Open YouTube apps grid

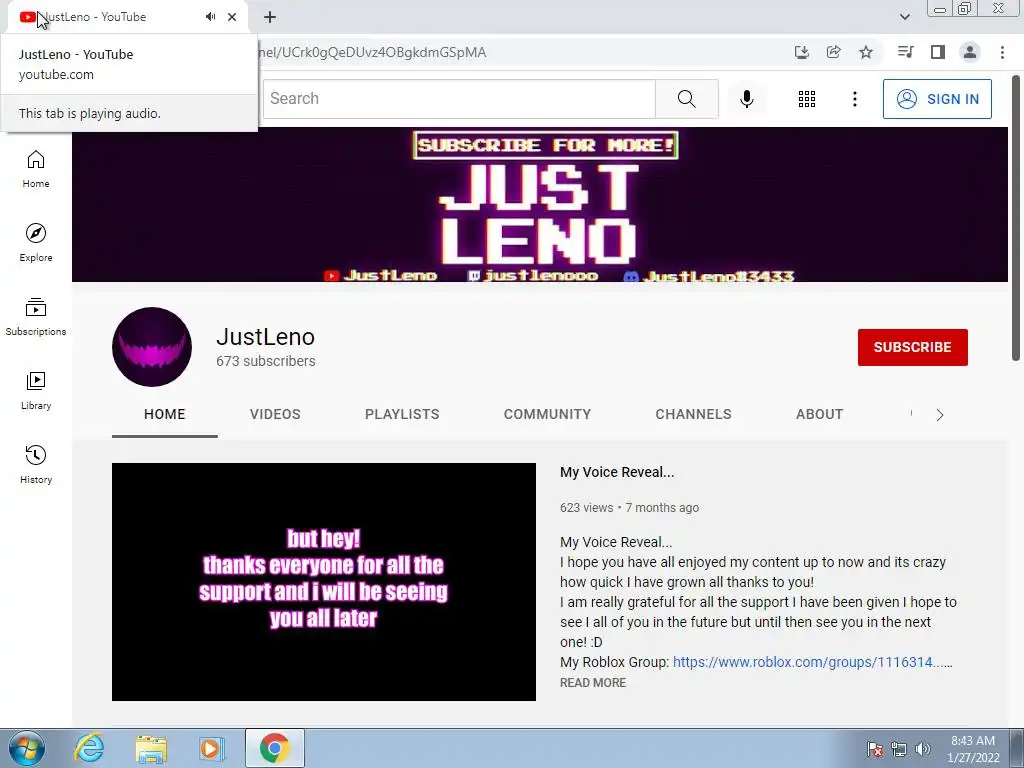(807, 99)
